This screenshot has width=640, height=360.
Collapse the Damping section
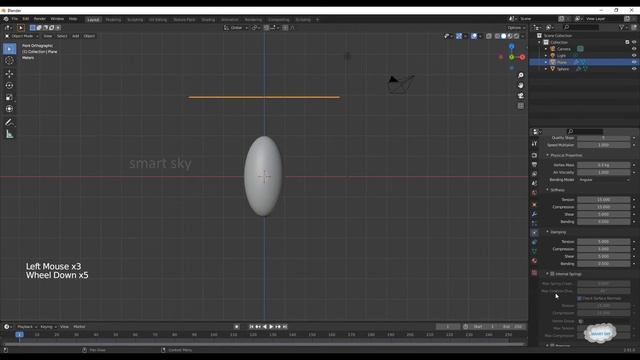click(557, 232)
